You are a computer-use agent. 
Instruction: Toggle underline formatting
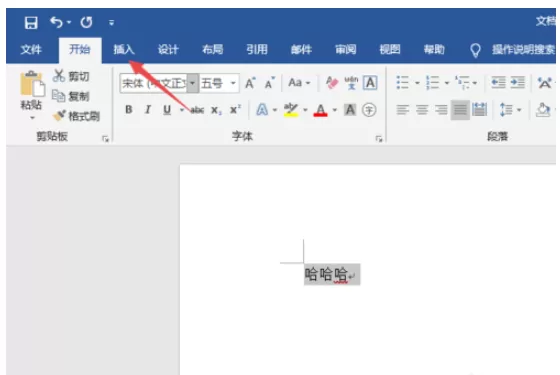coord(167,110)
